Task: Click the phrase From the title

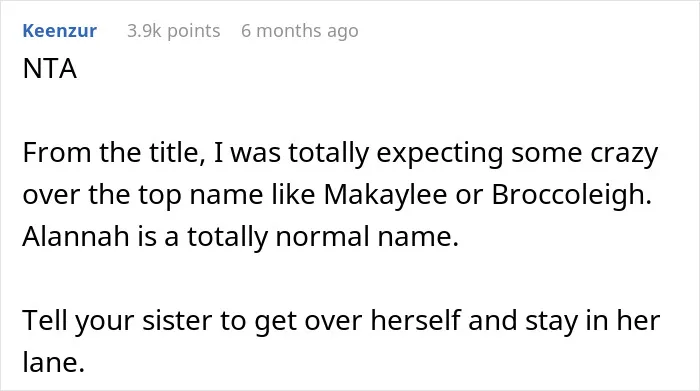Action: pos(114,153)
